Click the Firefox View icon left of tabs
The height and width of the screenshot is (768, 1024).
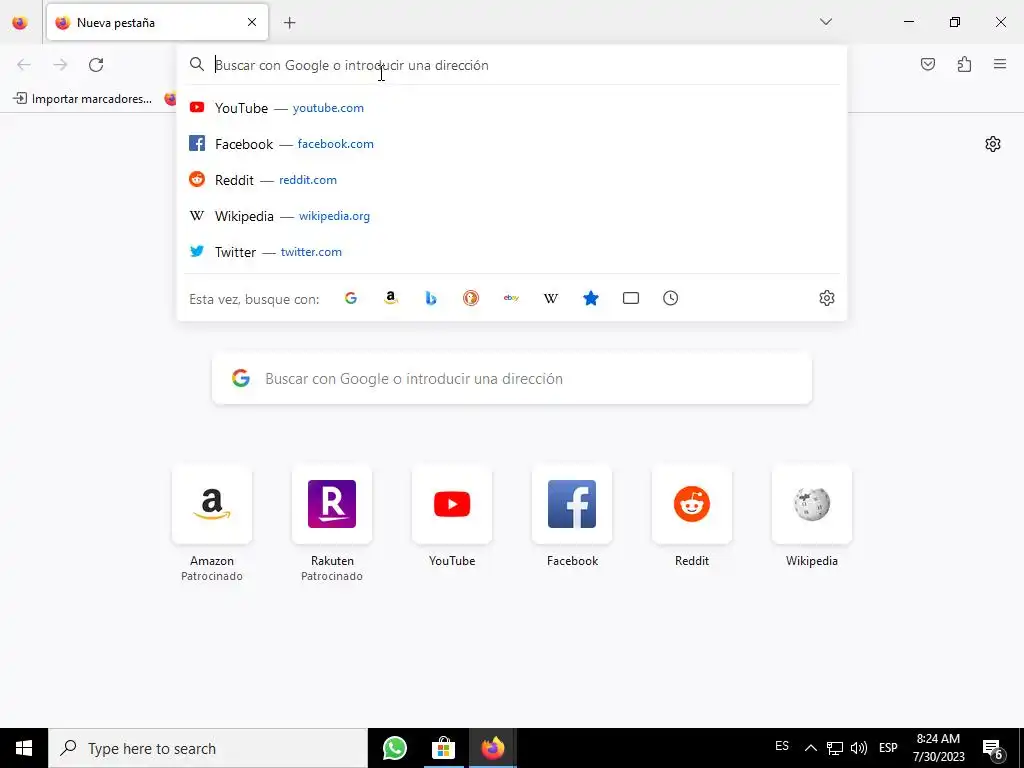(20, 23)
